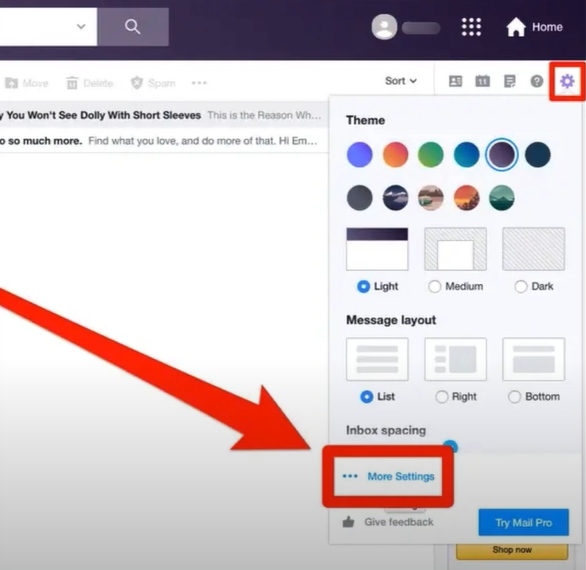This screenshot has width=586, height=570.
Task: Open the Calendar icon
Action: point(482,81)
